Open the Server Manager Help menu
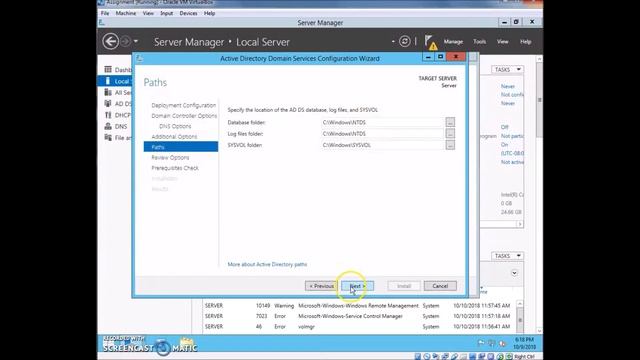 point(525,42)
